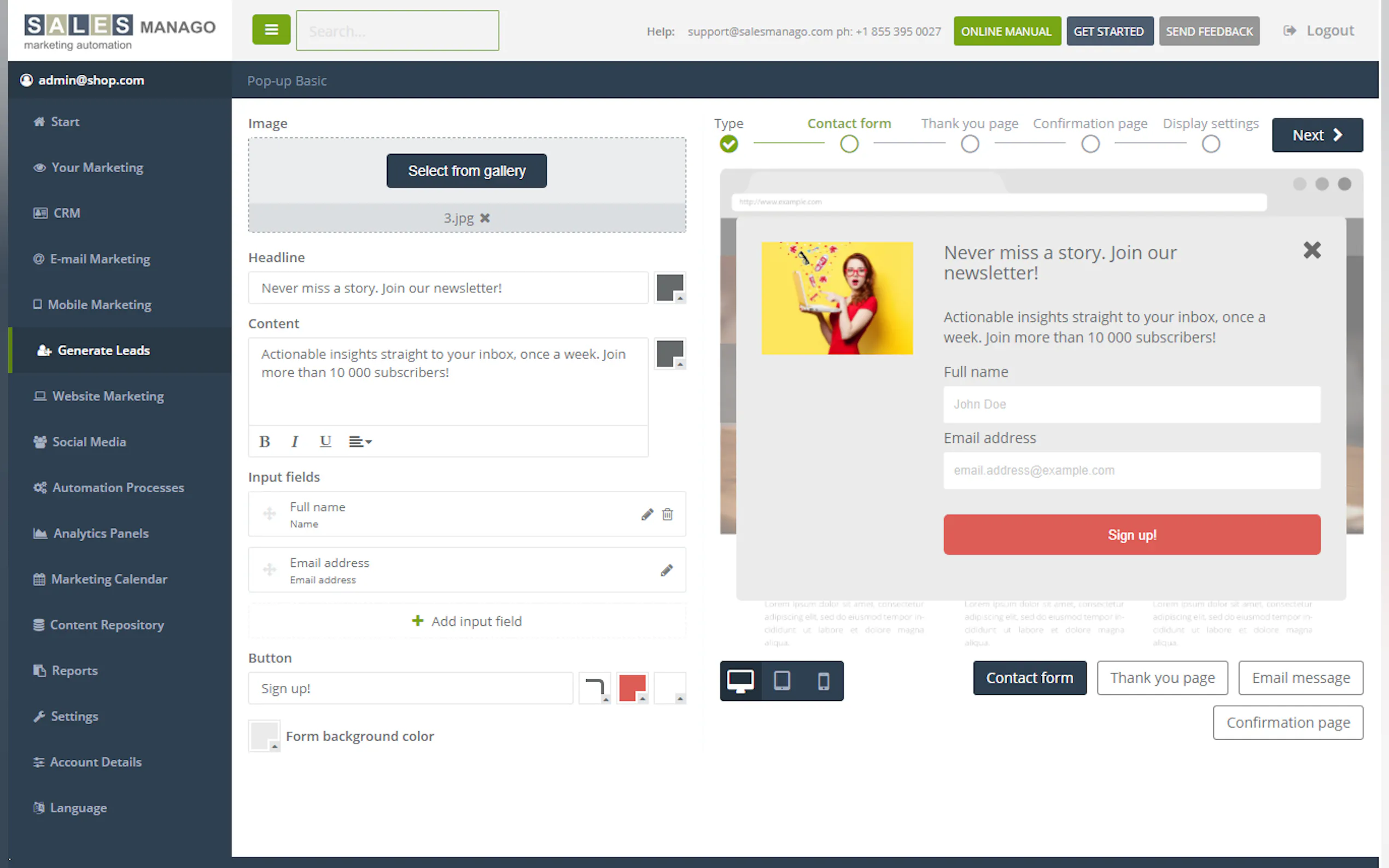Screen dimensions: 1389x868
Task: Remove the 3.jpg image file
Action: tap(485, 218)
